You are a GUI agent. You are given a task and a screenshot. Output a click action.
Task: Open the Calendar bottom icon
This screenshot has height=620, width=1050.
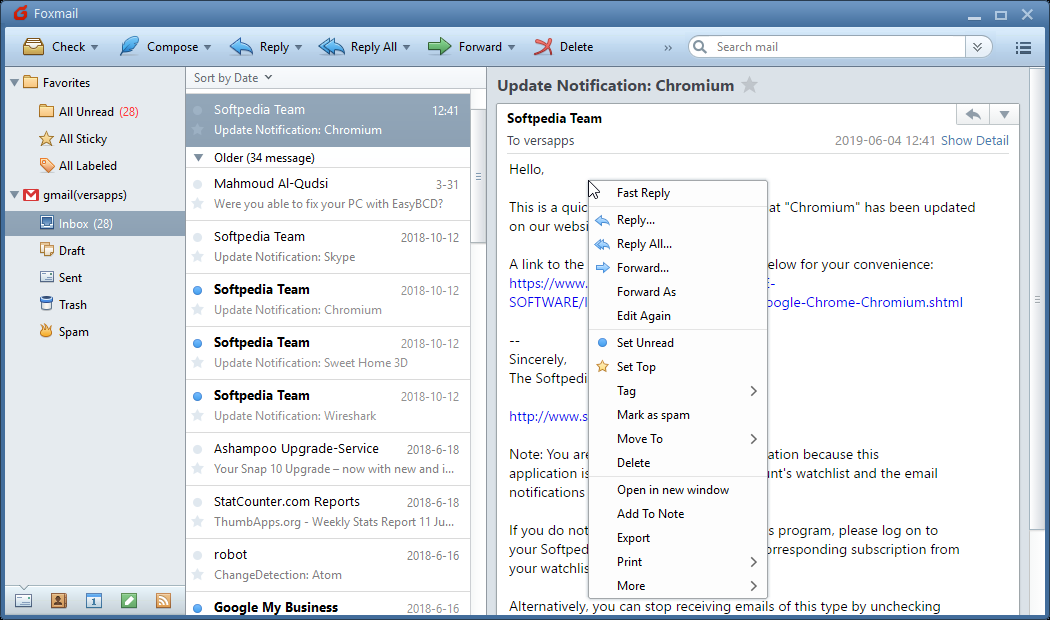94,601
